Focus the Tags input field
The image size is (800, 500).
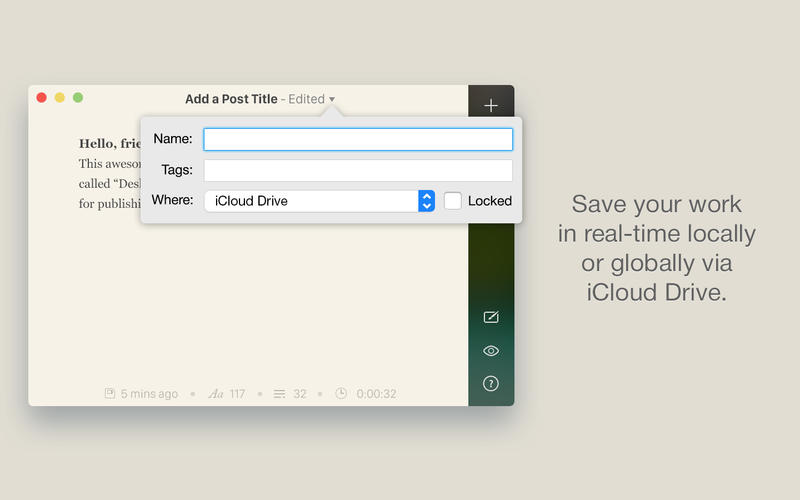(358, 170)
